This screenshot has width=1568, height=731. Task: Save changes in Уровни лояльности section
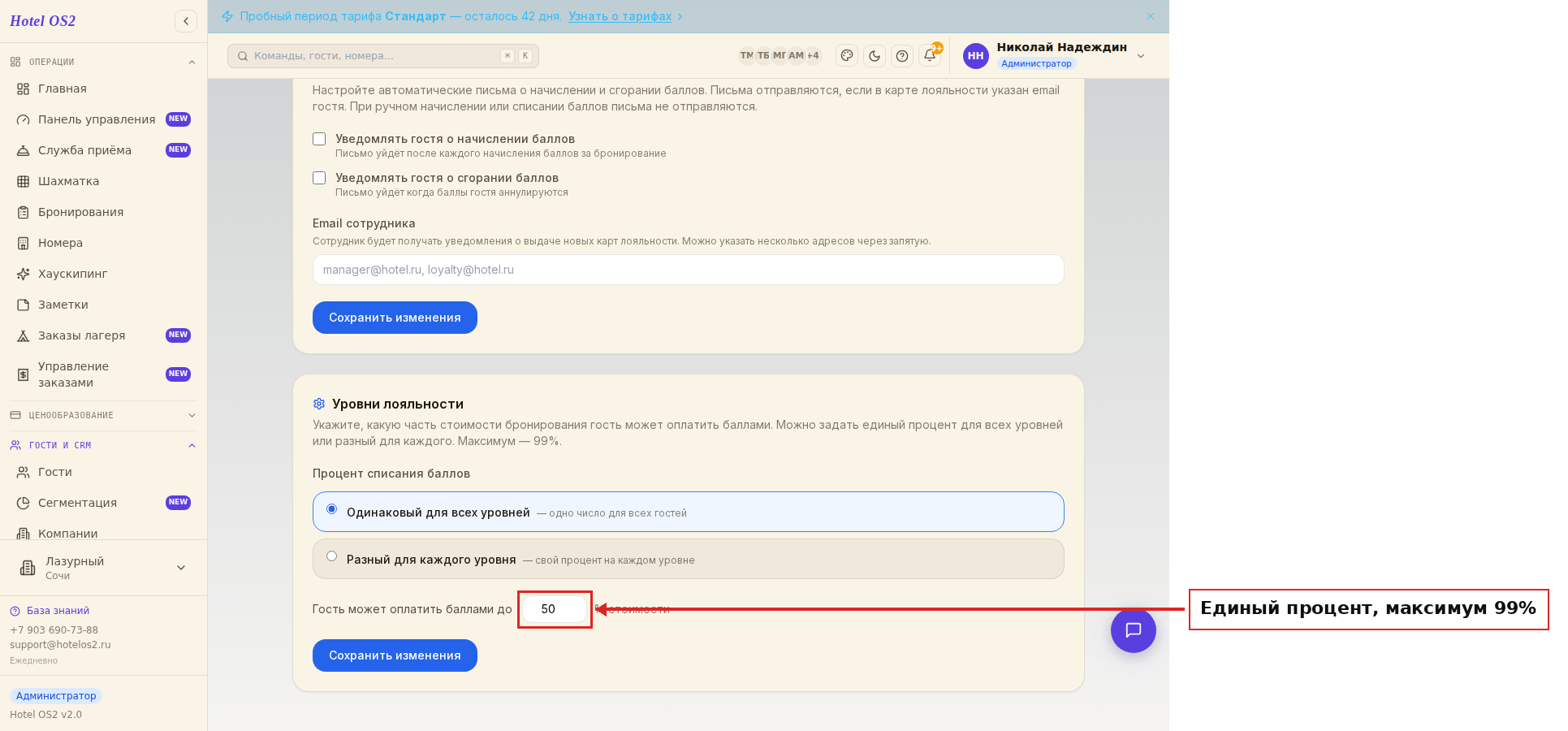395,655
